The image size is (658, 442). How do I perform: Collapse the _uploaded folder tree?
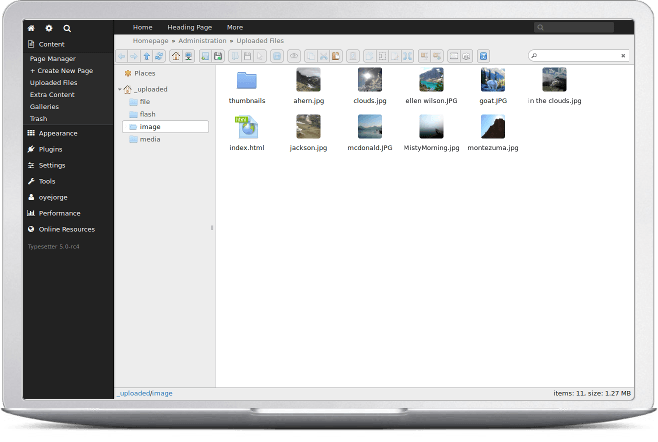[119, 89]
